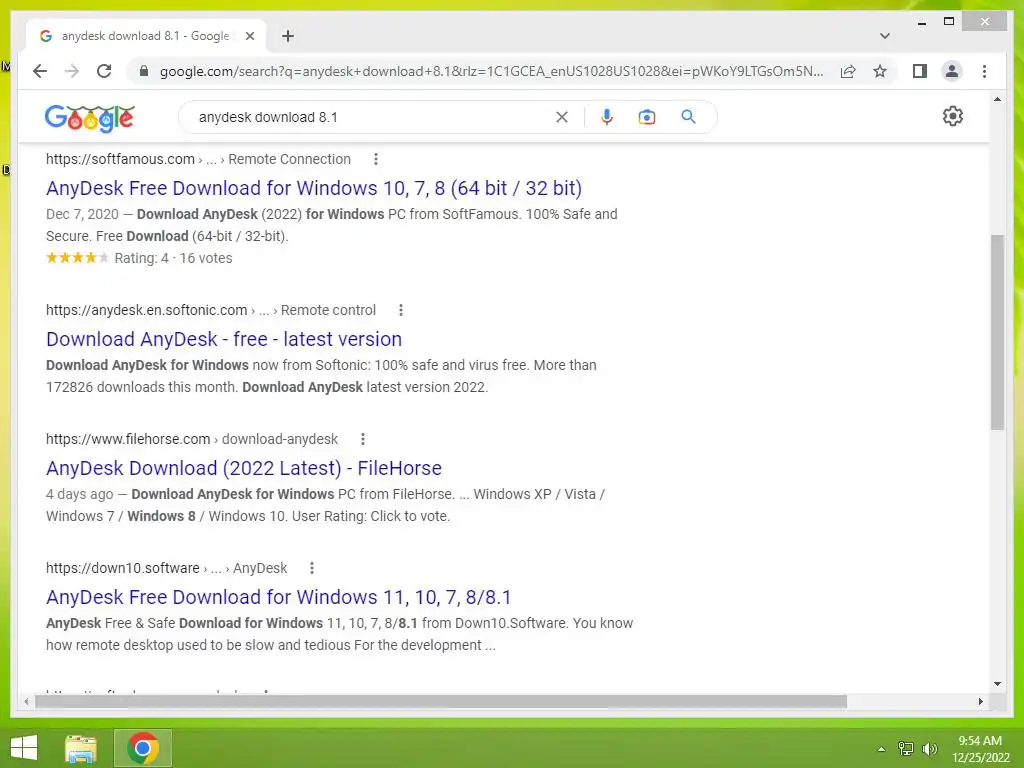The height and width of the screenshot is (768, 1024).
Task: Submit search with magnifier icon
Action: [x=688, y=117]
